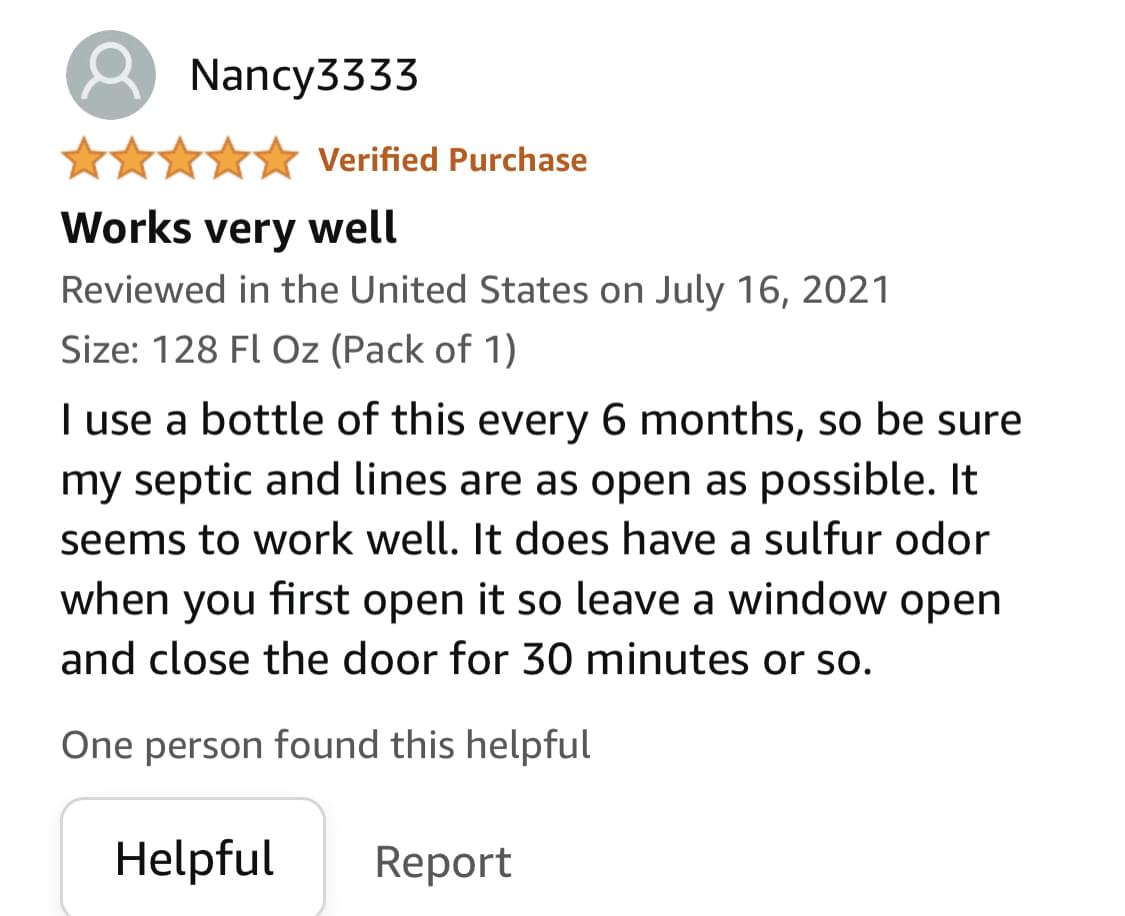Open the Nancy3333 reviewer profile name
Viewport: 1125px width, 916px height.
pos(304,75)
